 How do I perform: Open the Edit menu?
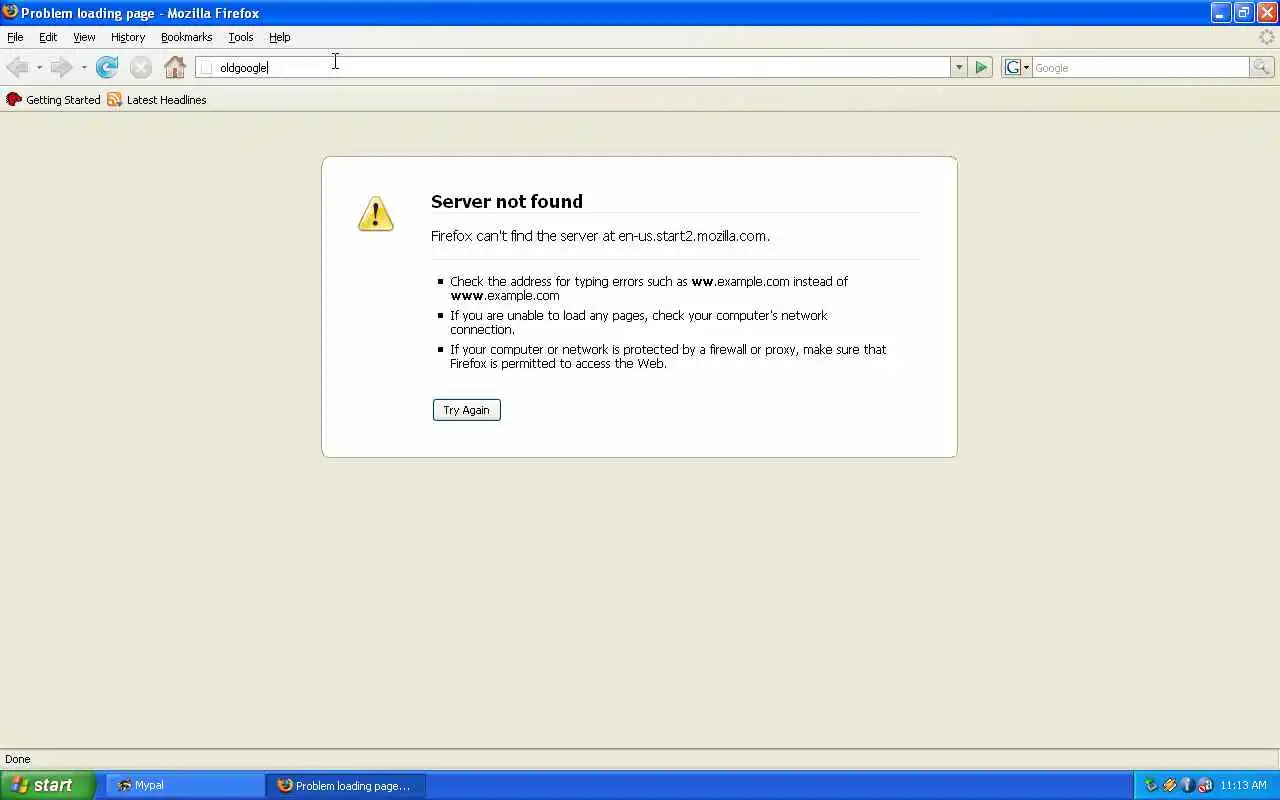(x=48, y=37)
